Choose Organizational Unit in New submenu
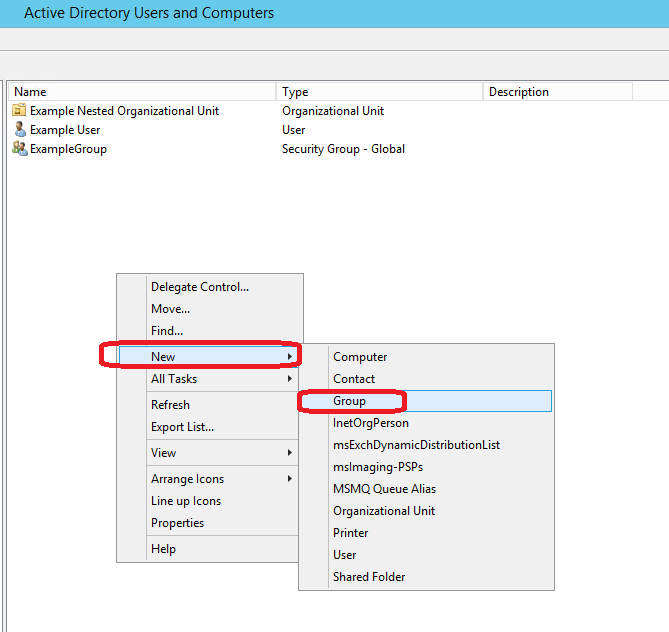Viewport: 669px width, 632px height. click(384, 511)
